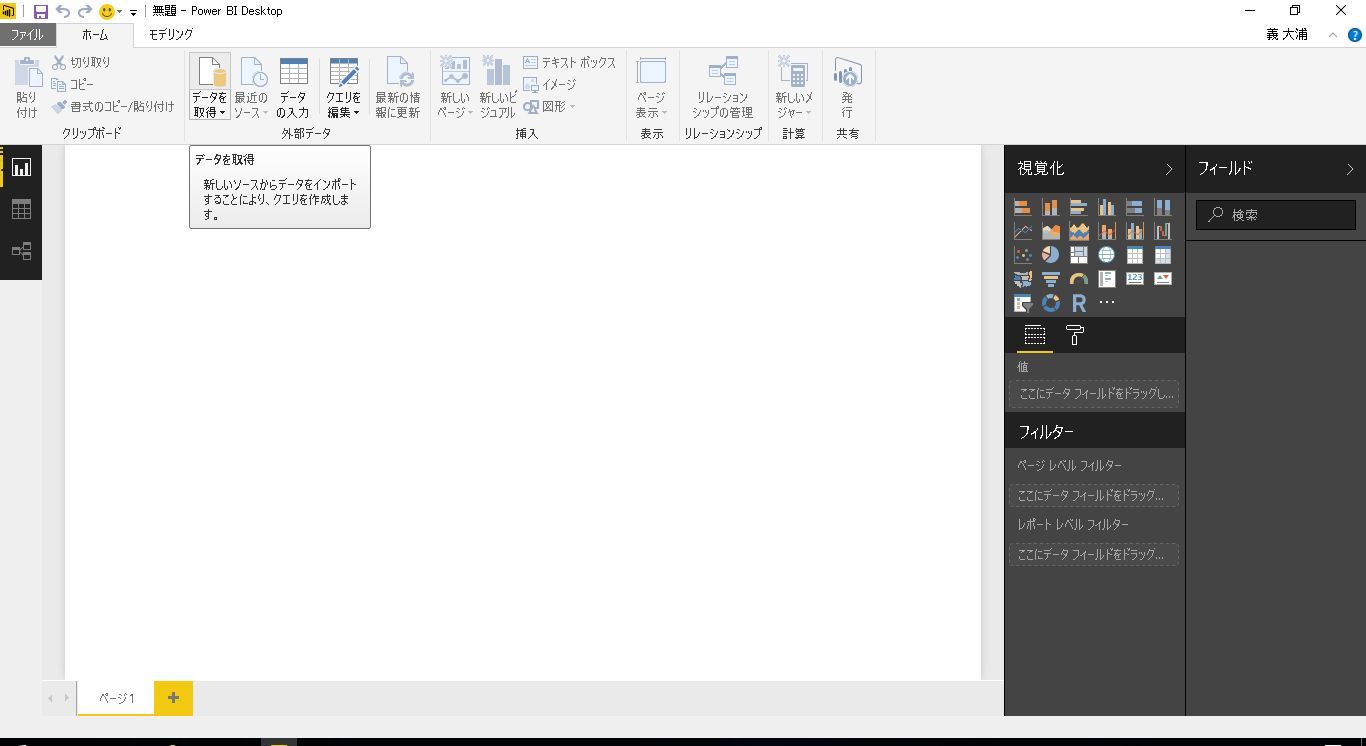The width and height of the screenshot is (1366, 746).
Task: Click the 新しいビジュアル button
Action: pyautogui.click(x=497, y=87)
